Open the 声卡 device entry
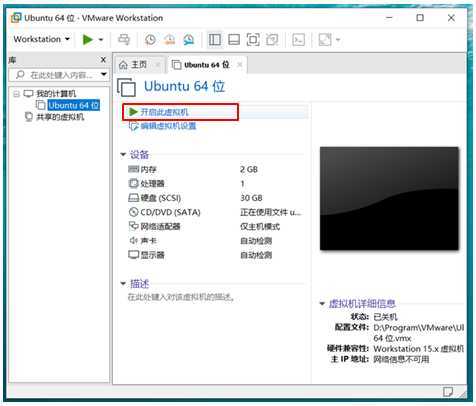This screenshot has width=476, height=406. 148,241
